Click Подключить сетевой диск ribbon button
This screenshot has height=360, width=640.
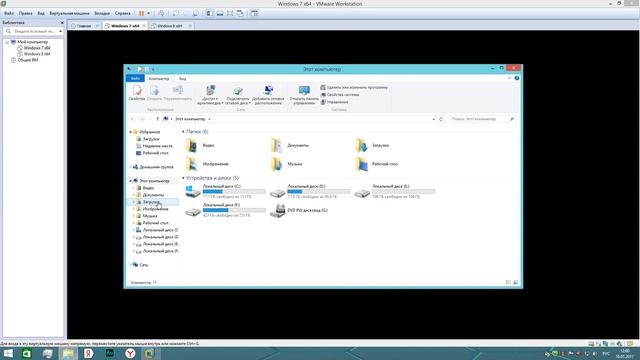coord(238,95)
